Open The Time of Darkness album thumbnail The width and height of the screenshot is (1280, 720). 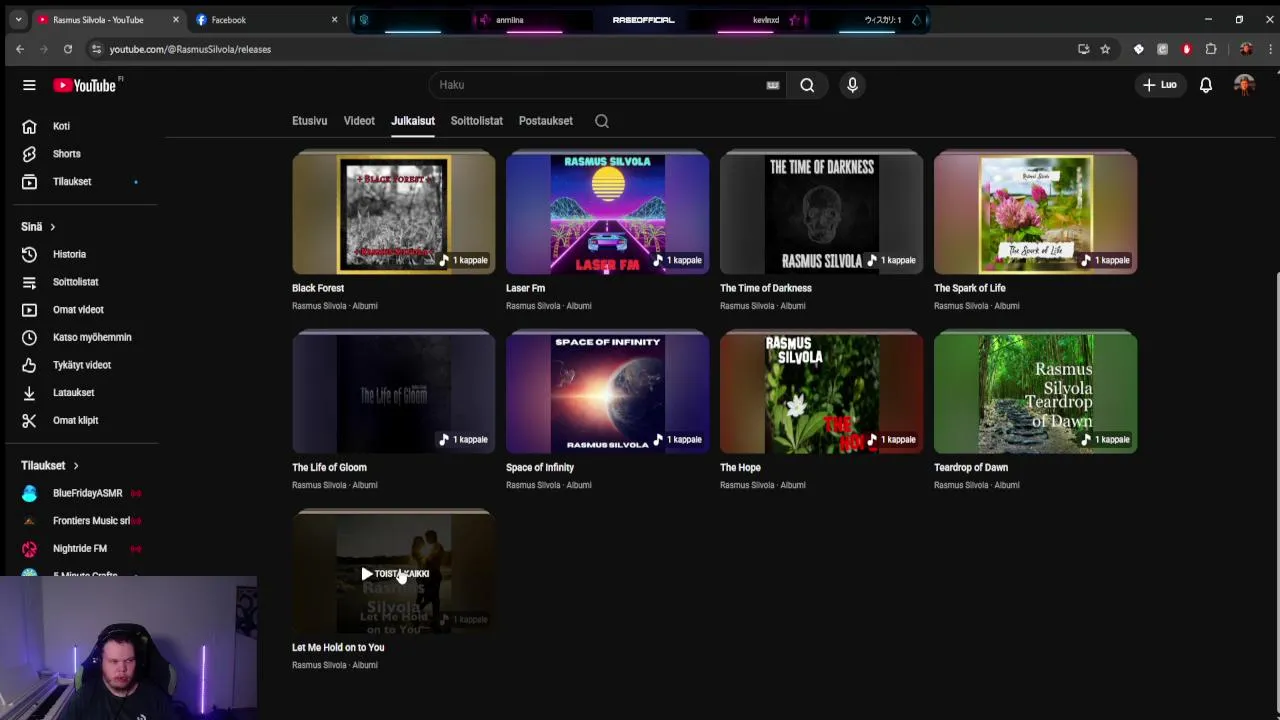click(821, 213)
